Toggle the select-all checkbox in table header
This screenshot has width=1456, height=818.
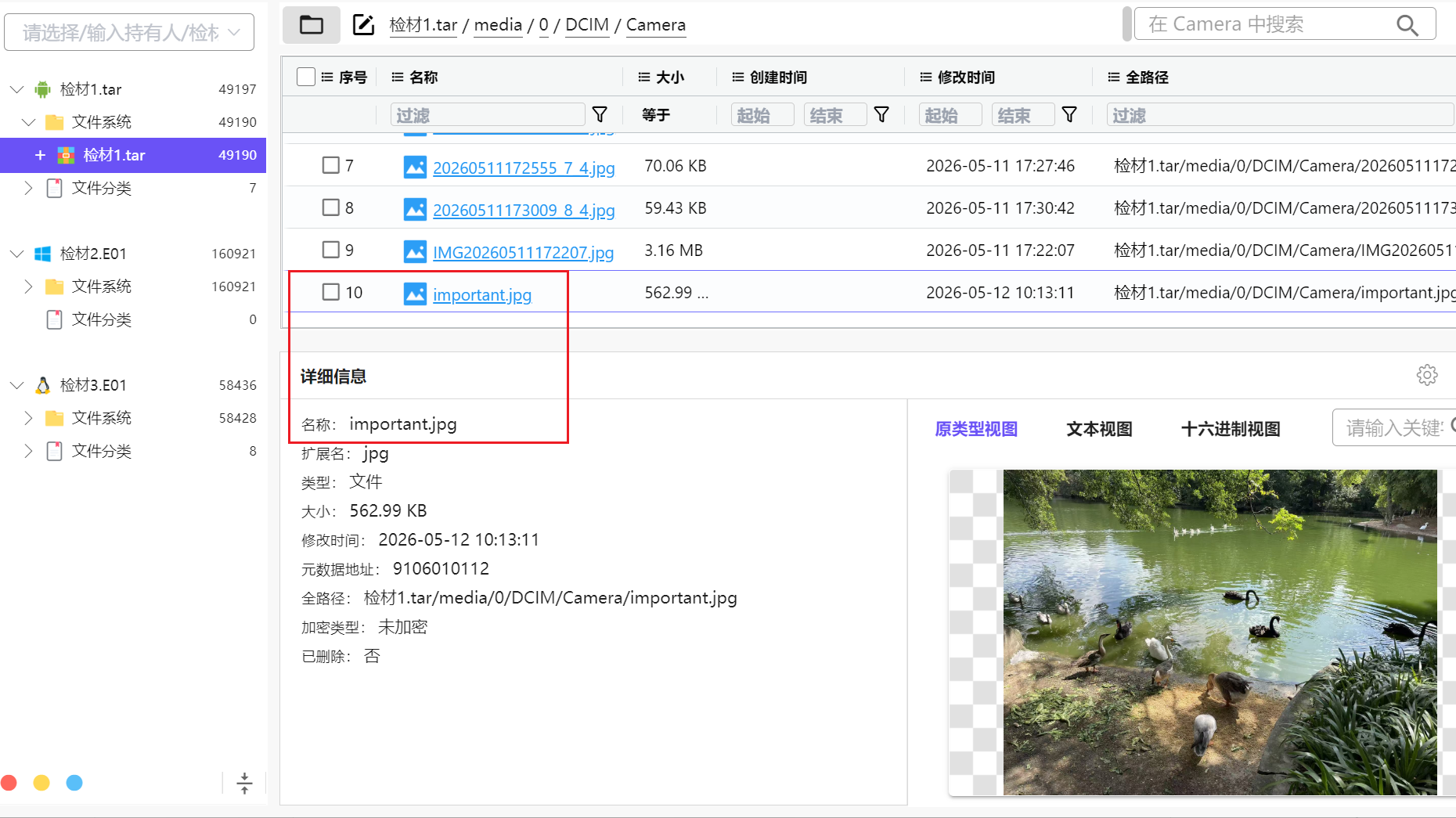306,77
